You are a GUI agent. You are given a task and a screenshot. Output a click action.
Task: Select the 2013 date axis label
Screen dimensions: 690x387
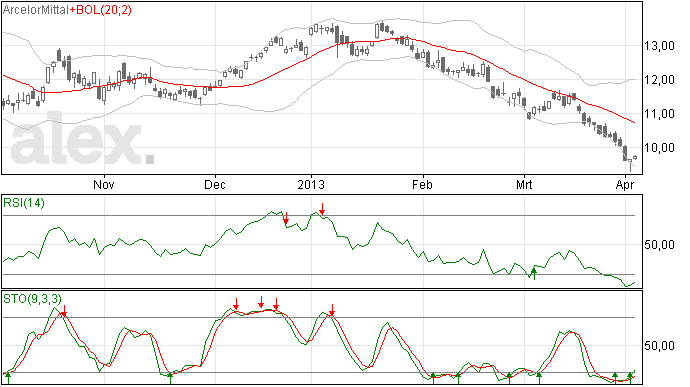pos(311,184)
